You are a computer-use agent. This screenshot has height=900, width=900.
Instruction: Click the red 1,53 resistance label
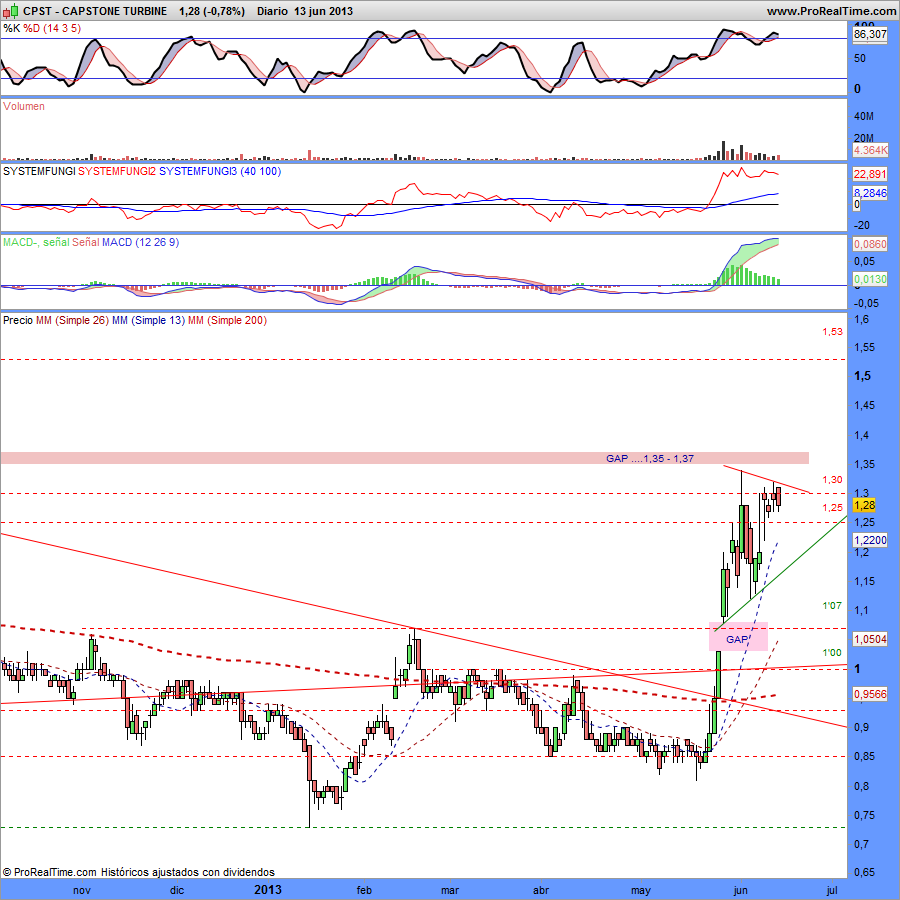coord(832,331)
